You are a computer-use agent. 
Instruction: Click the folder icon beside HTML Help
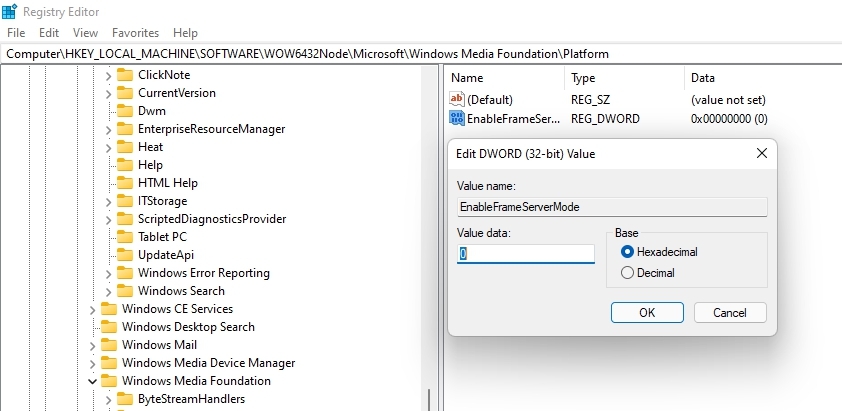click(x=125, y=183)
